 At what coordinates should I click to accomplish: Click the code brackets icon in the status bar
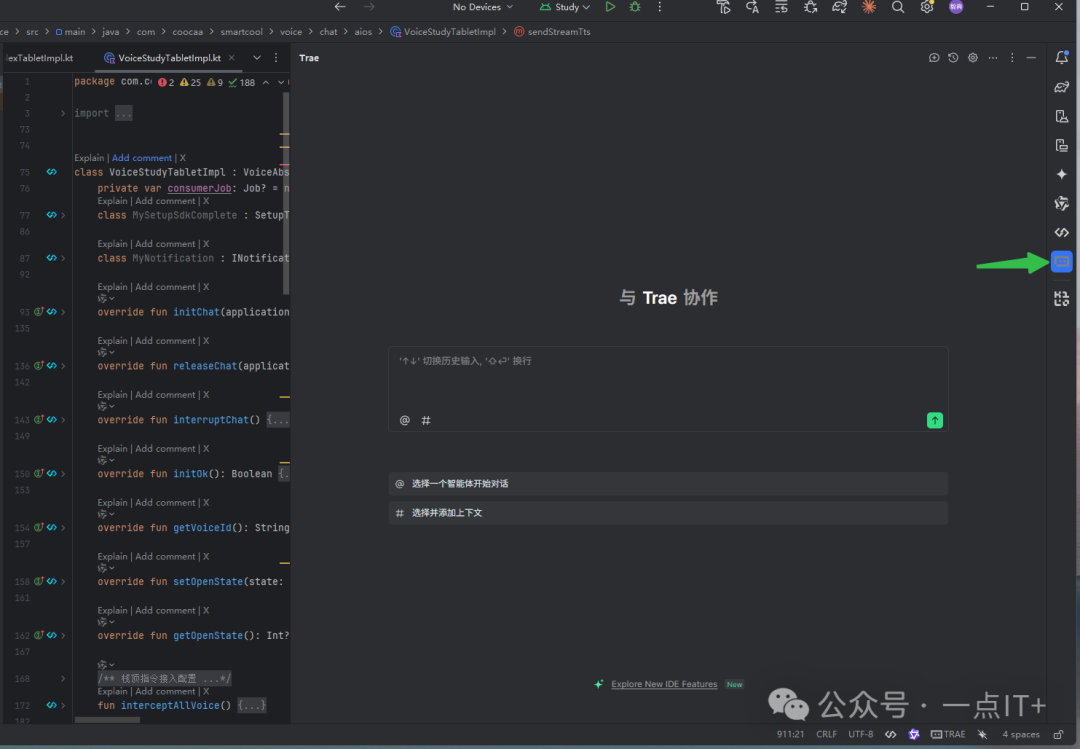pos(891,734)
